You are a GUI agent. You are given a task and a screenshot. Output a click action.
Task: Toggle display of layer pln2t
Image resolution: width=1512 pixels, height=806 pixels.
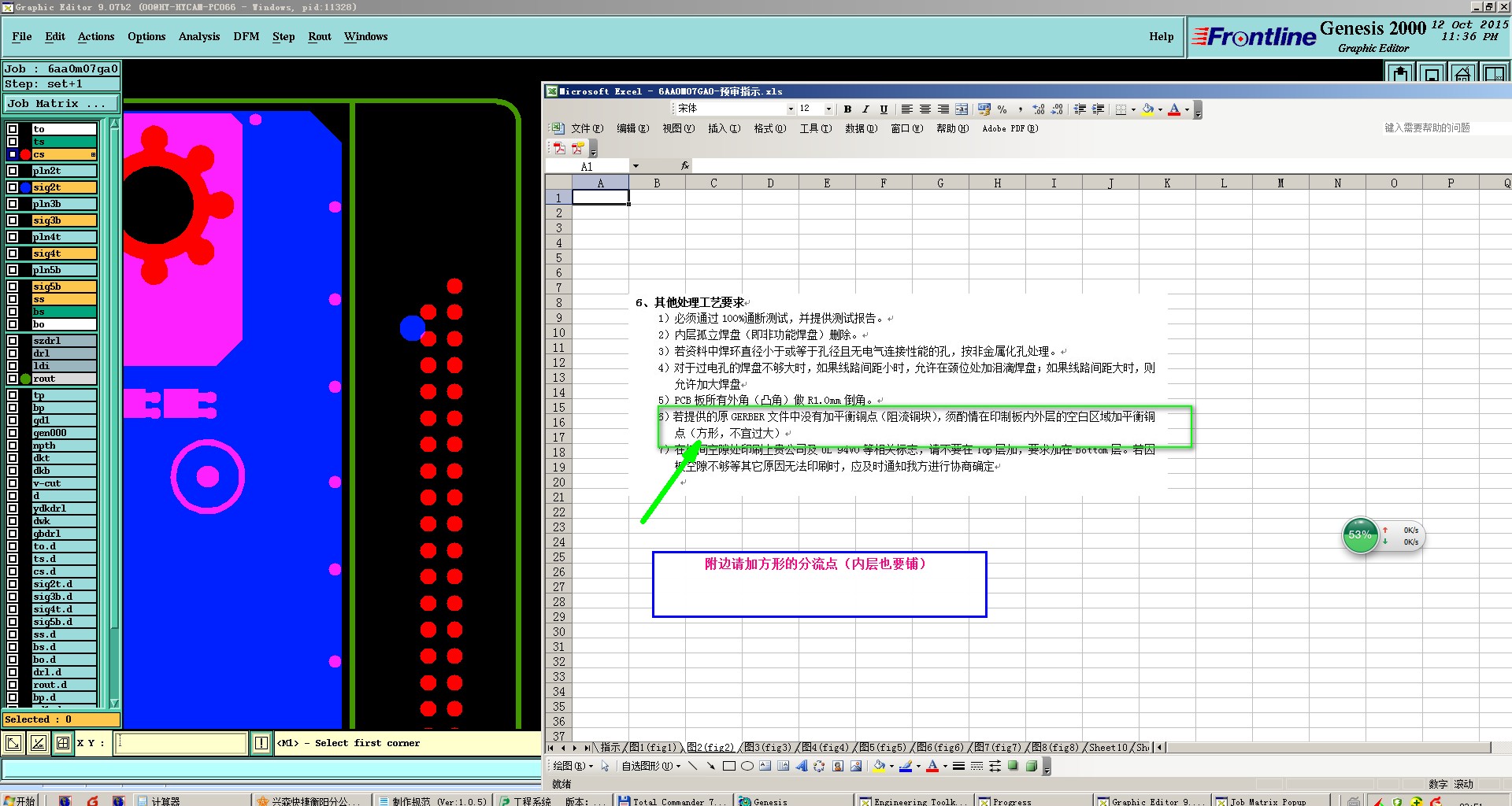click(x=13, y=171)
